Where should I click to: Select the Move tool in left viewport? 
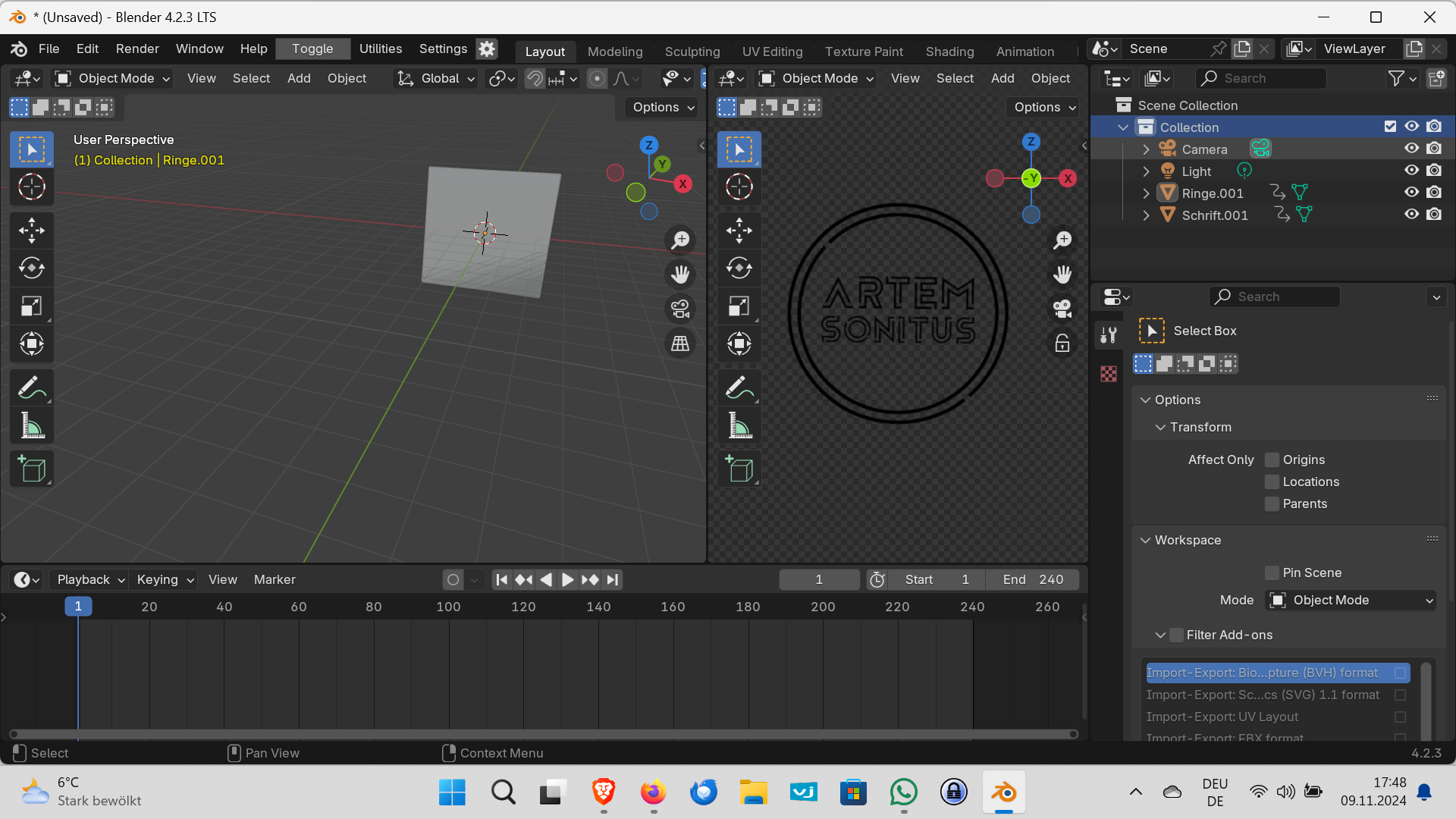[31, 231]
